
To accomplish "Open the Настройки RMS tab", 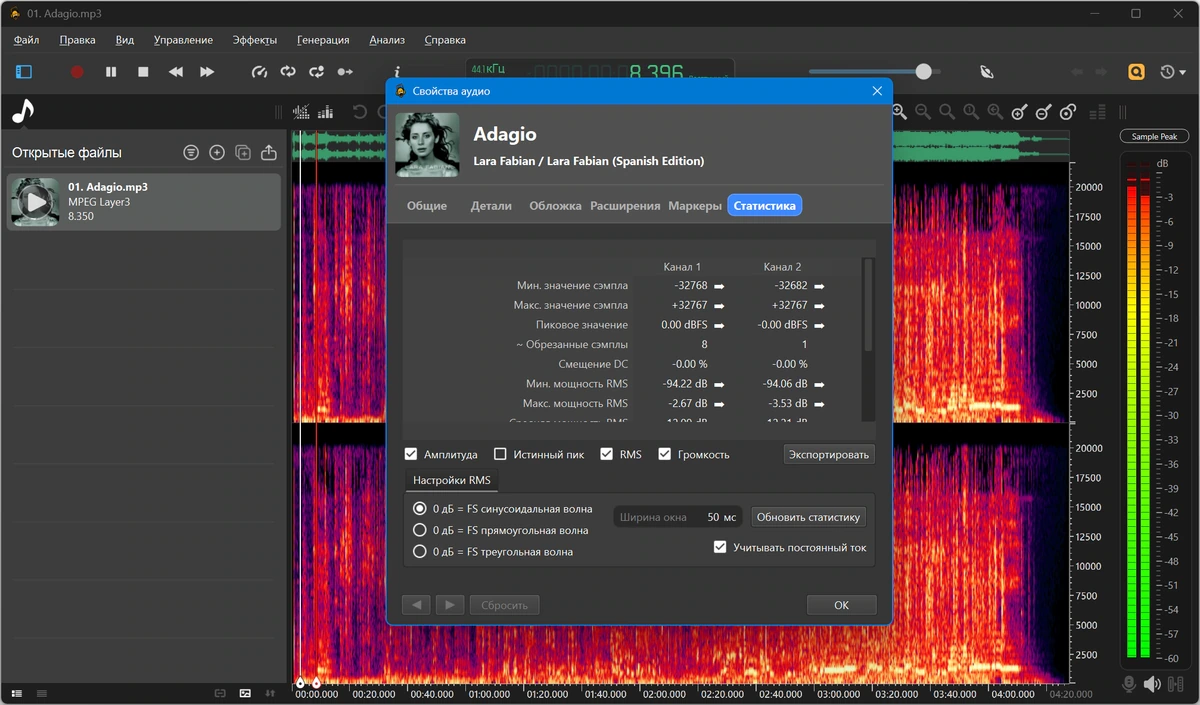I will point(452,481).
